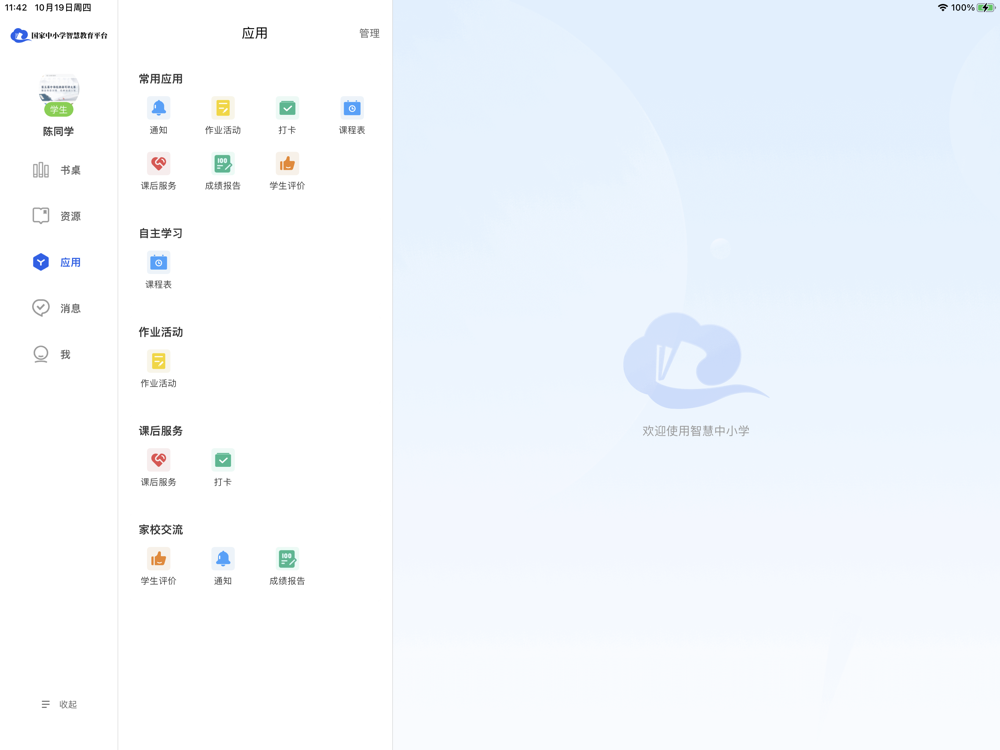
Task: Open 作业活动 in the 常用应用 section
Action: point(223,115)
